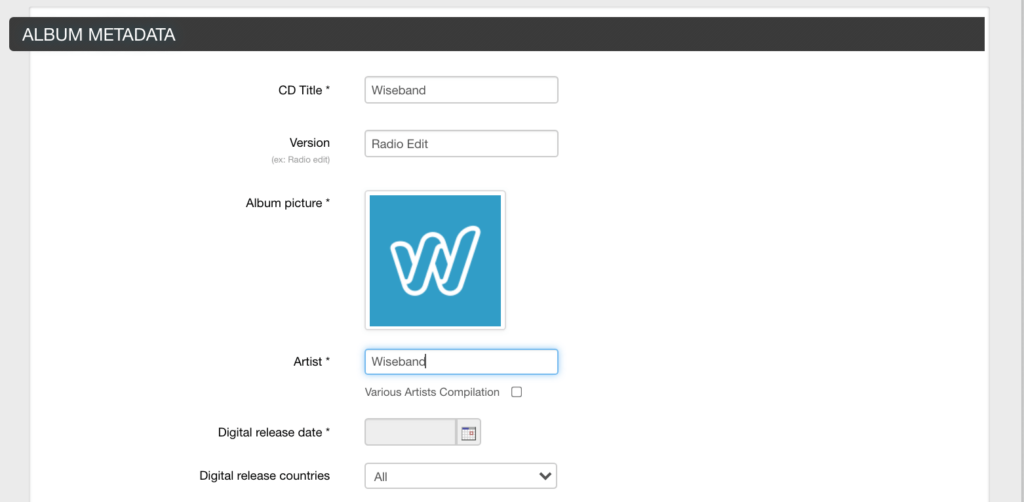Click the Version field containing Radio Edit
This screenshot has height=502, width=1024.
[461, 144]
